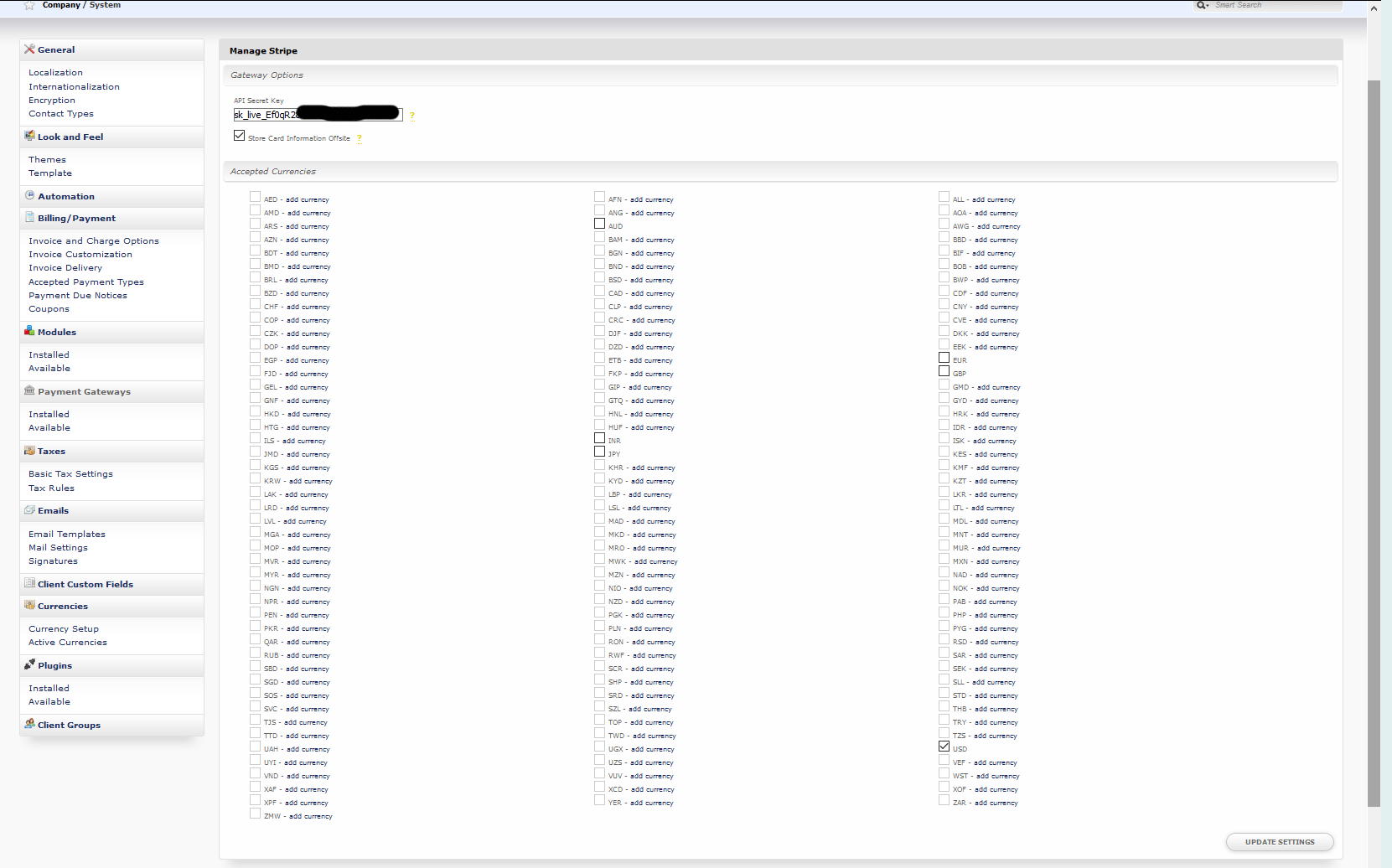Viewport: 1392px width, 868px height.
Task: Click the Client Groups people icon
Action: [x=29, y=724]
